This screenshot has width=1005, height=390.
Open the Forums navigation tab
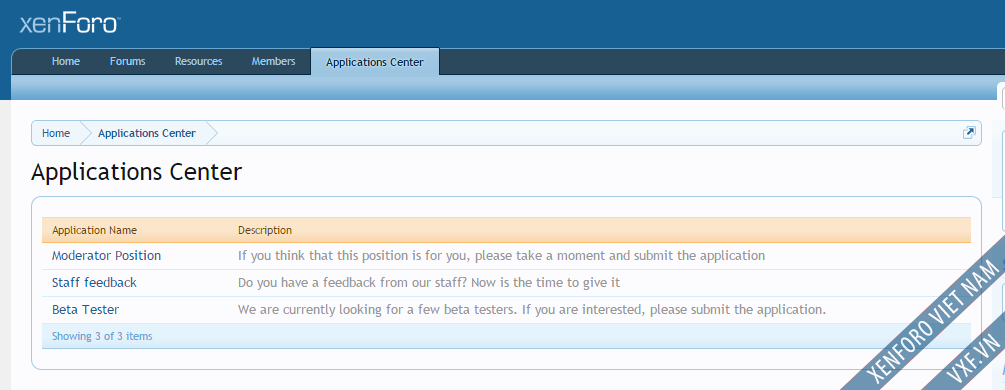[x=128, y=62]
